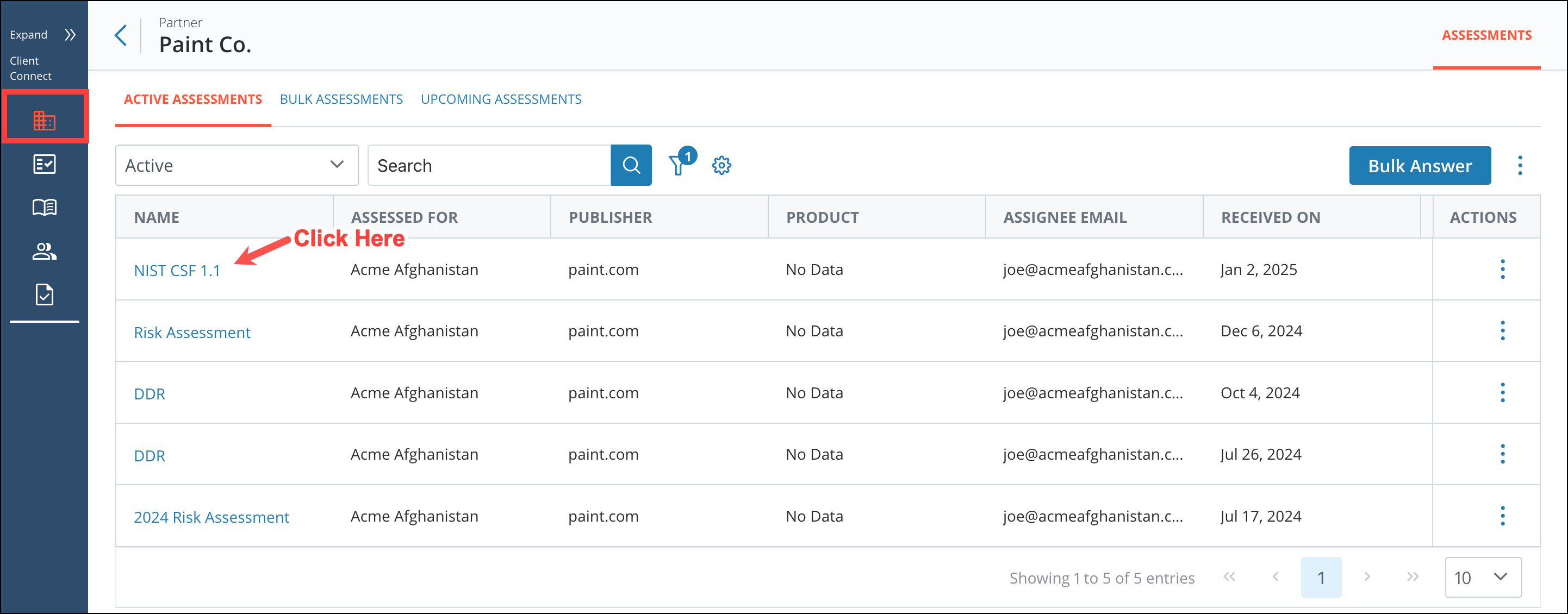The image size is (1568, 614).
Task: Open the DDR link received Jul 26, 2024
Action: point(149,456)
